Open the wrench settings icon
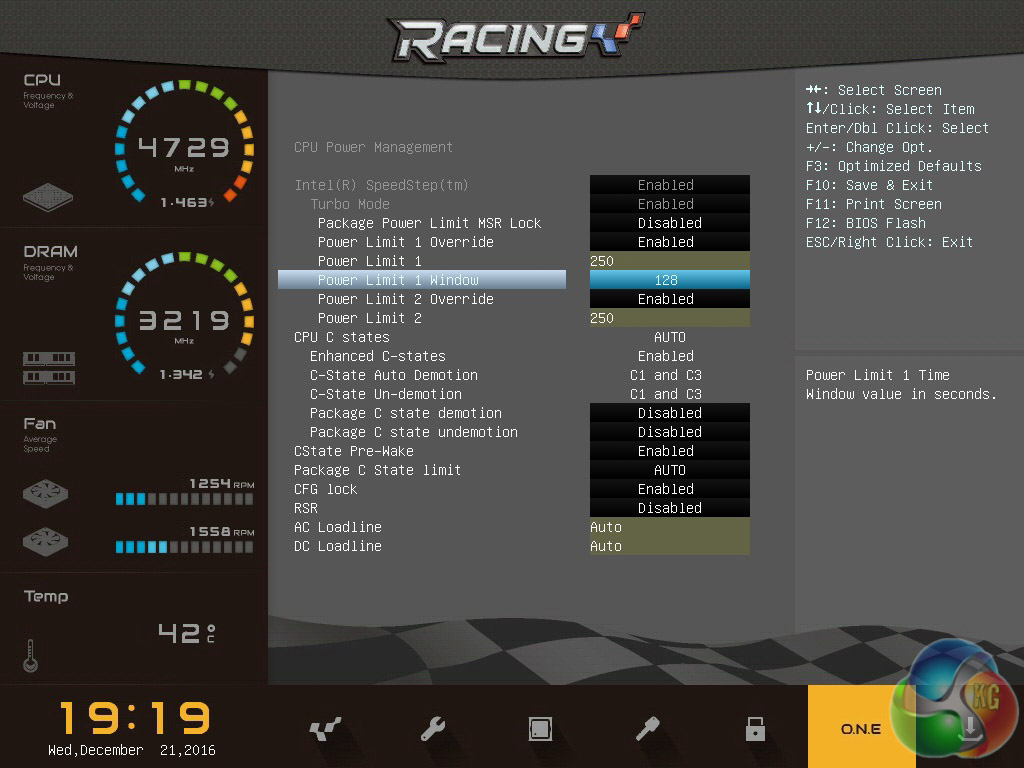The height and width of the screenshot is (768, 1024). [432, 729]
